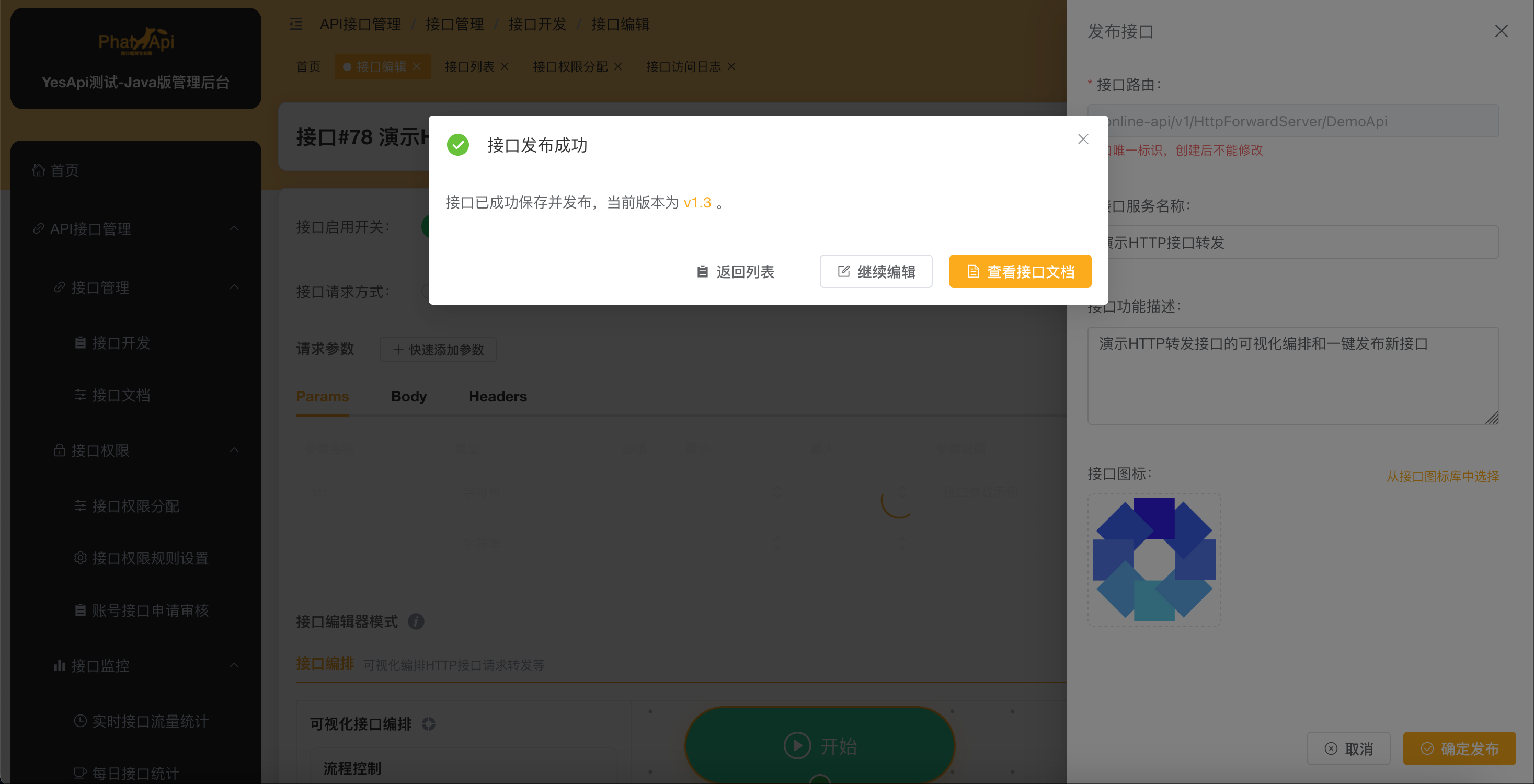Image resolution: width=1534 pixels, height=784 pixels.
Task: Collapse the sidebar using the hamburger icon
Action: click(296, 24)
